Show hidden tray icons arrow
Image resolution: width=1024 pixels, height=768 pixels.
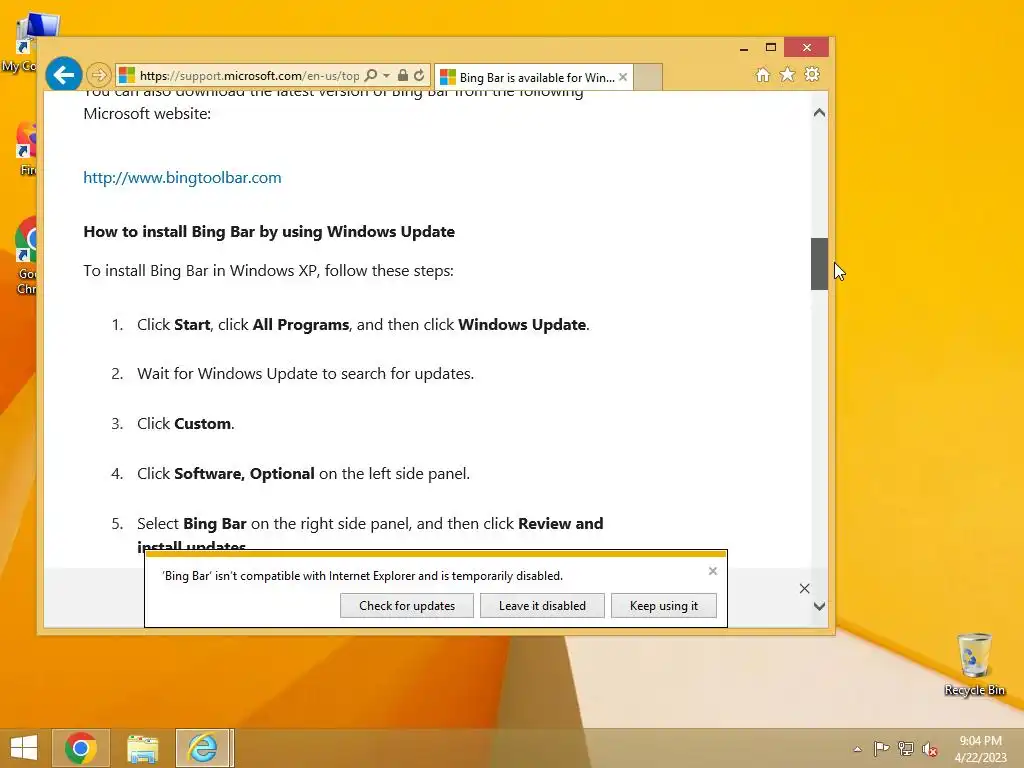pyautogui.click(x=857, y=749)
